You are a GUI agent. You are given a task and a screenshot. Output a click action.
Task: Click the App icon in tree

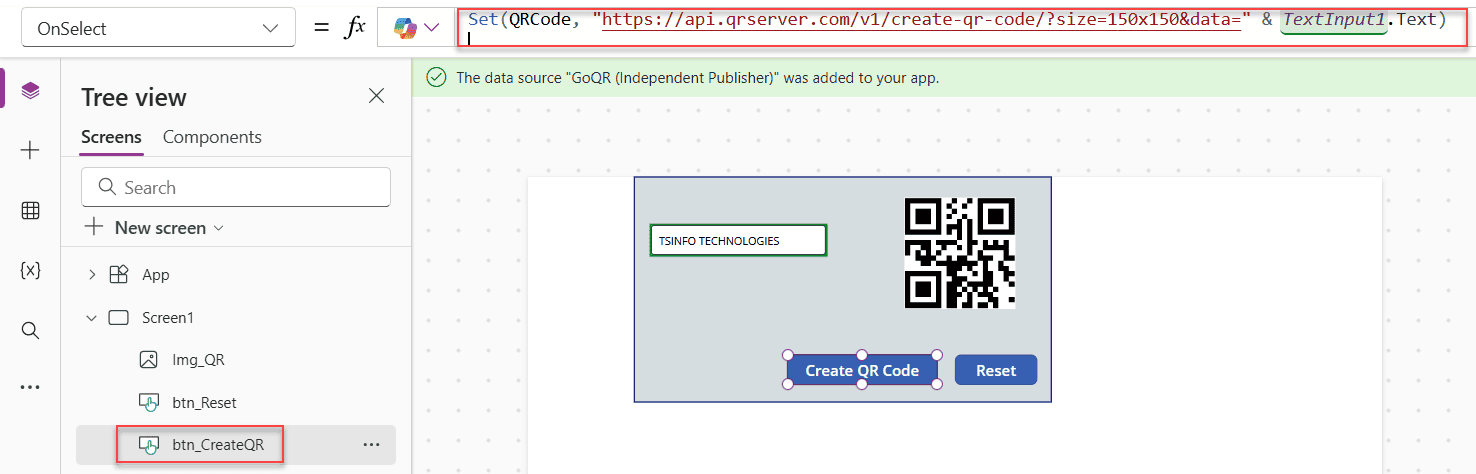(119, 274)
